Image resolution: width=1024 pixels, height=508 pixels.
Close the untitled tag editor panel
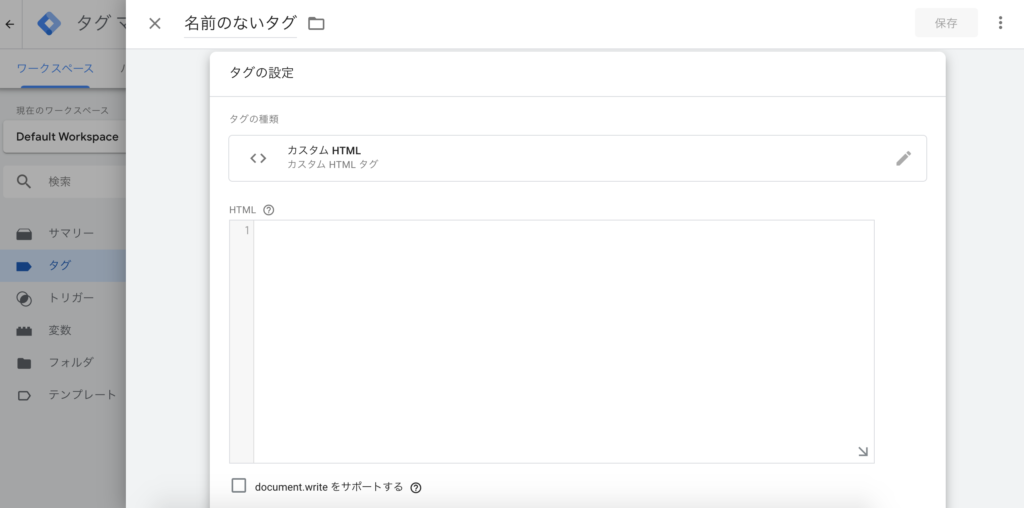pyautogui.click(x=155, y=23)
